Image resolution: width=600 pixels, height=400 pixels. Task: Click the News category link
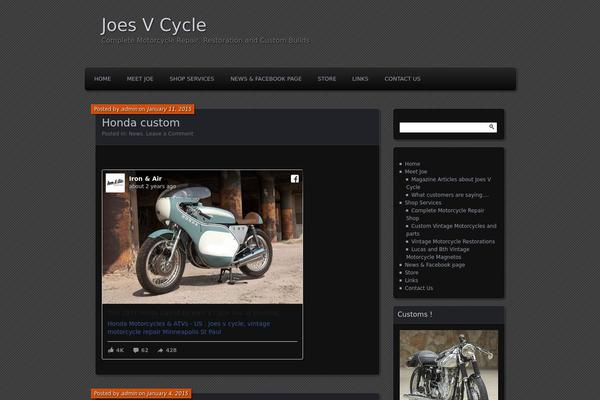[135, 134]
